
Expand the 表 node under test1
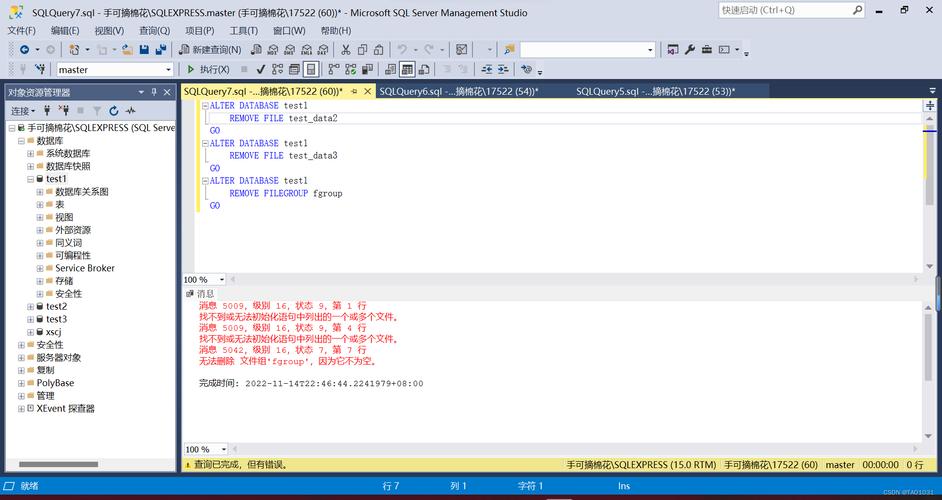[x=40, y=204]
